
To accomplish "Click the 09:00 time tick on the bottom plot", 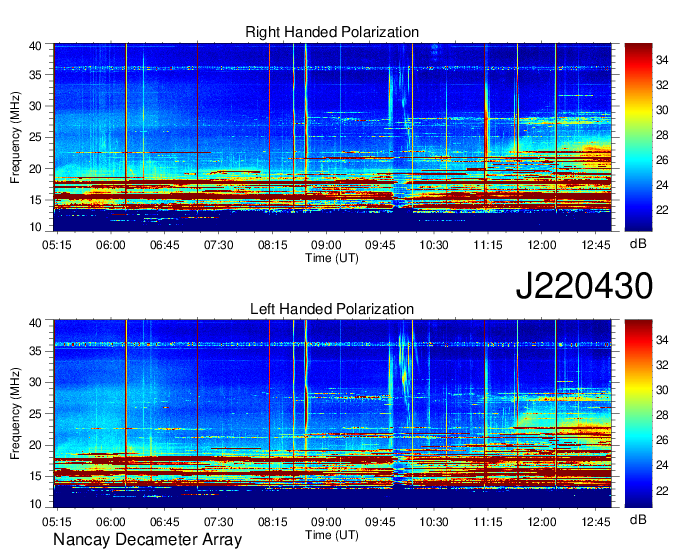I will pos(326,522).
